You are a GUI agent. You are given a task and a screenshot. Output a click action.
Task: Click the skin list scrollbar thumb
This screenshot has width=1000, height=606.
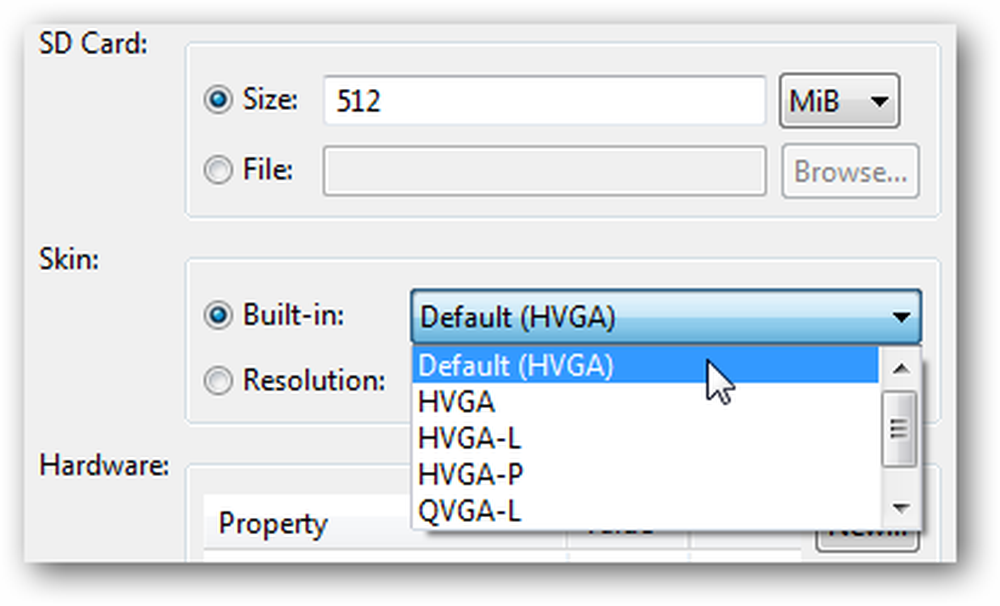point(899,428)
